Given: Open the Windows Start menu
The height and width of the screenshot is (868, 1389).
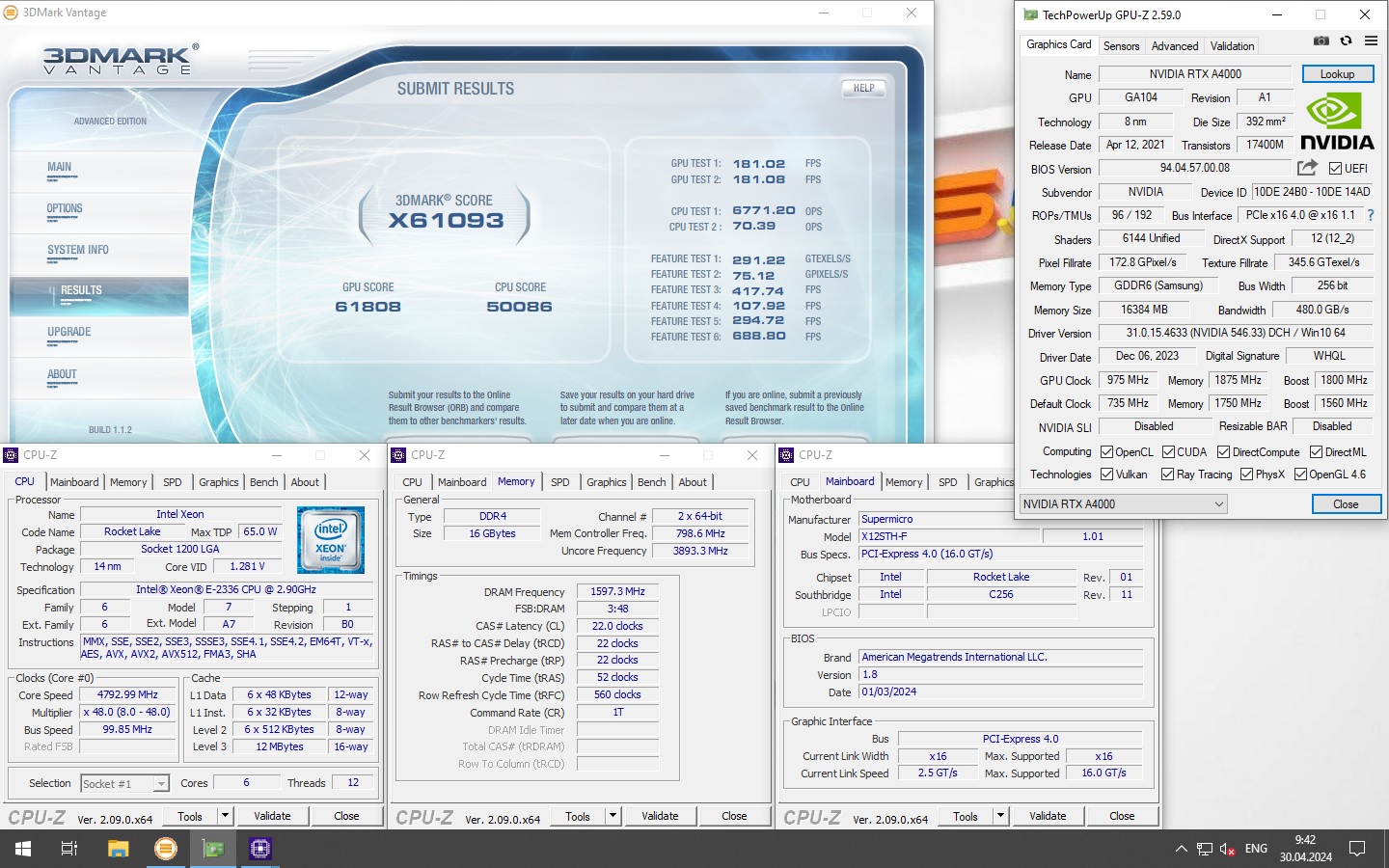Looking at the screenshot, I should pos(23,849).
